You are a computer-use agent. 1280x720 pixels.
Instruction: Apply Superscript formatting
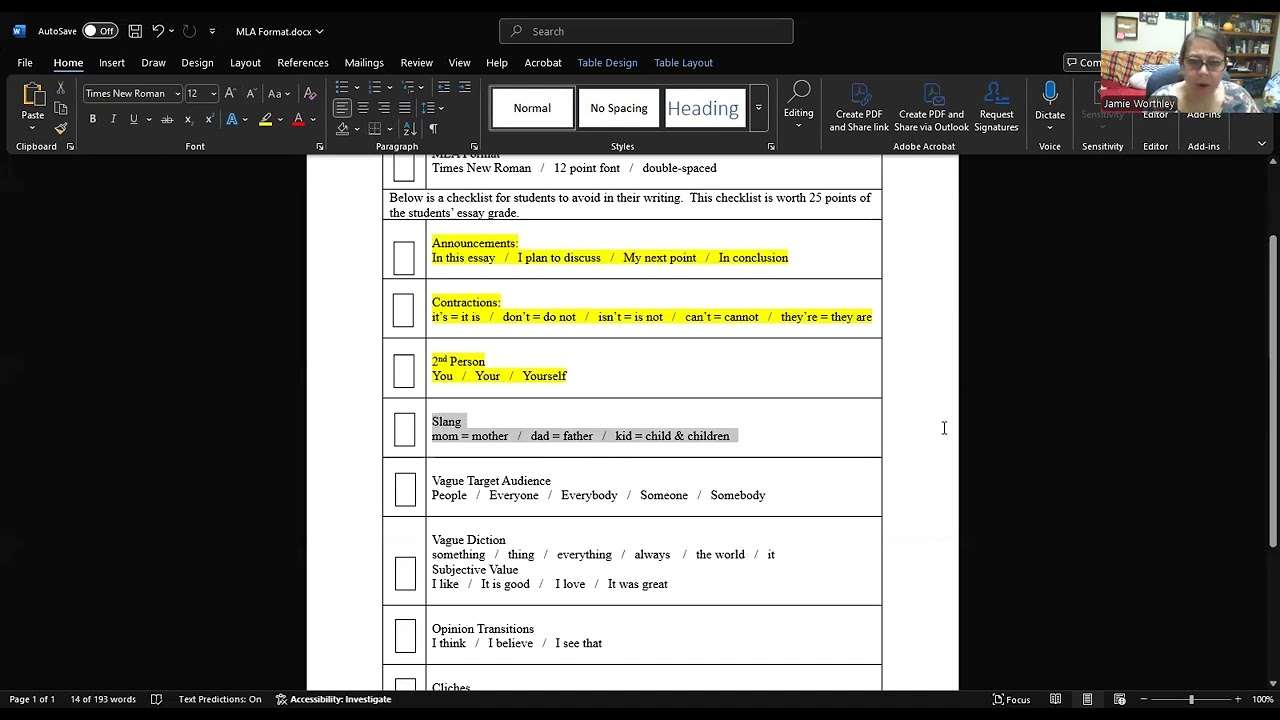(x=209, y=119)
